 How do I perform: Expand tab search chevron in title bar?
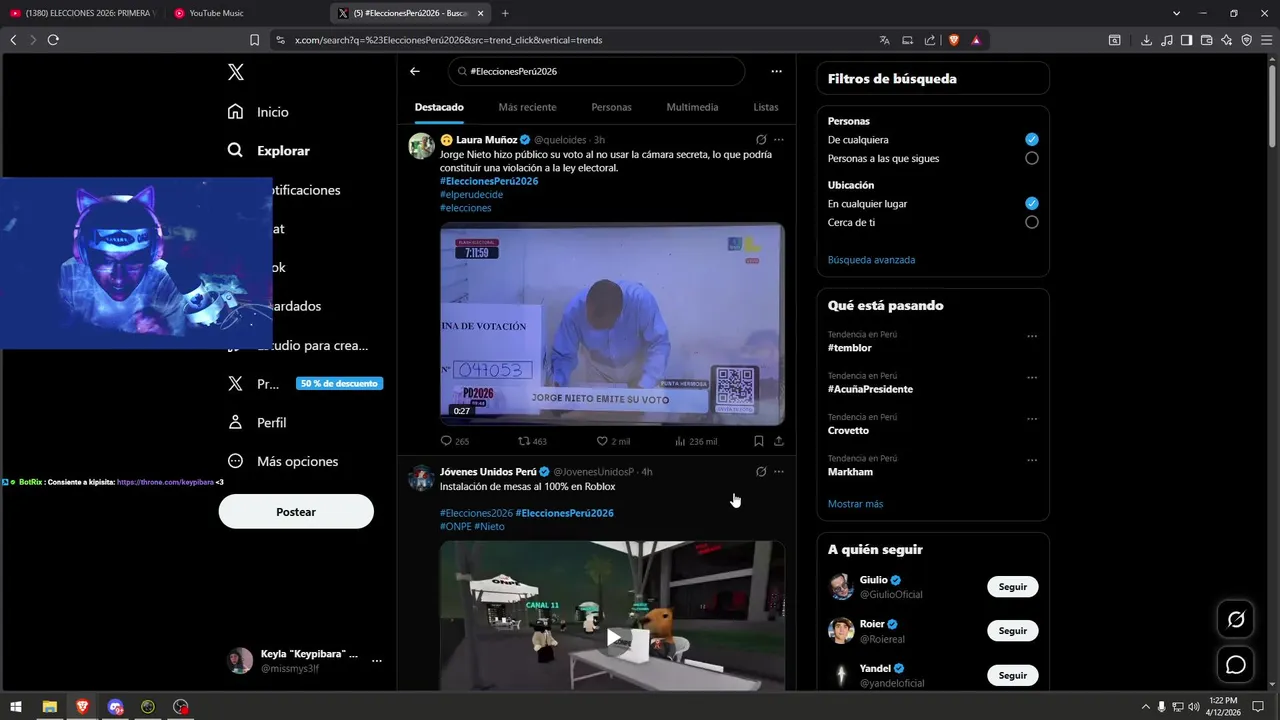click(x=1176, y=13)
